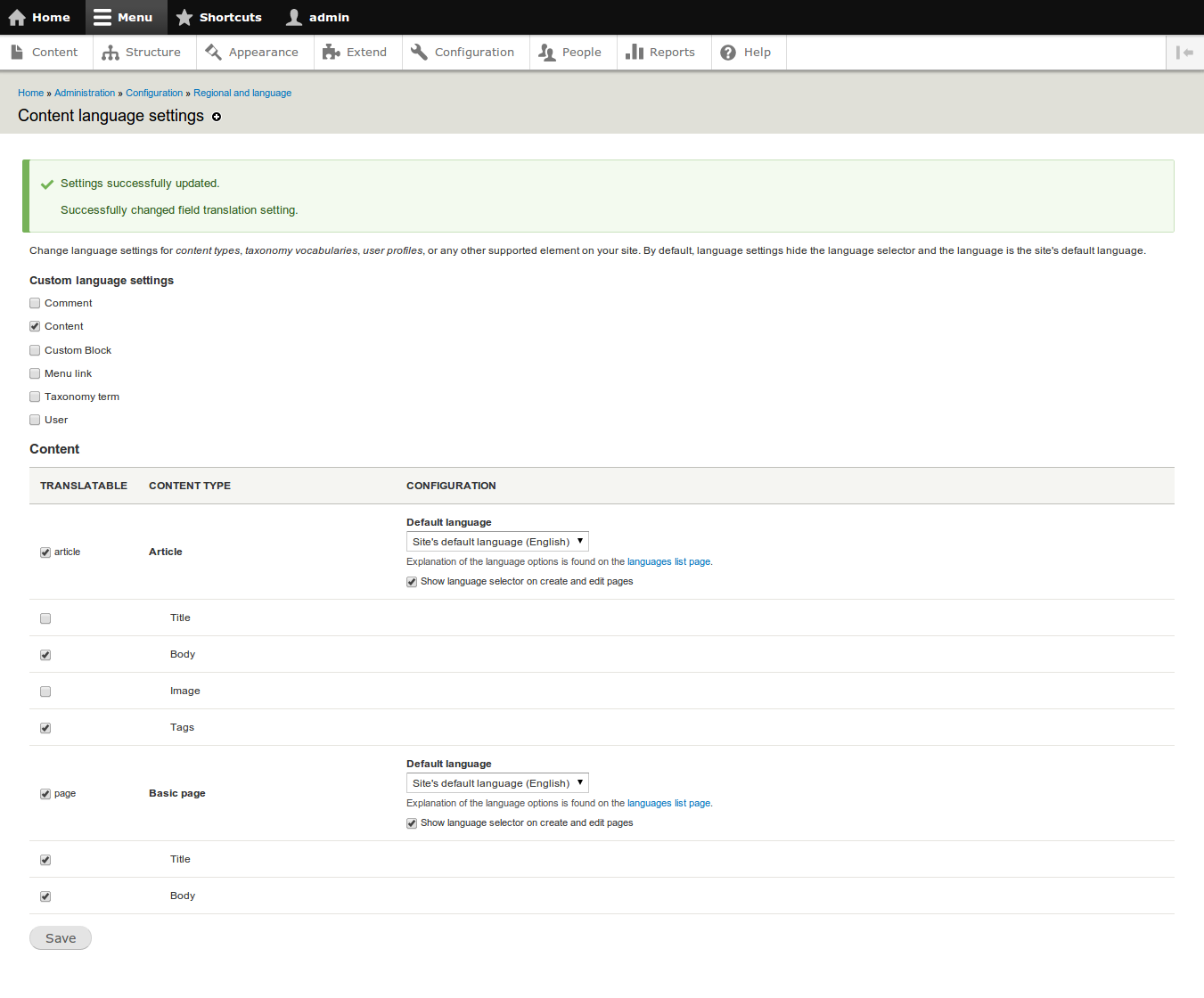
Task: Open the admin user icon menu
Action: 294,18
